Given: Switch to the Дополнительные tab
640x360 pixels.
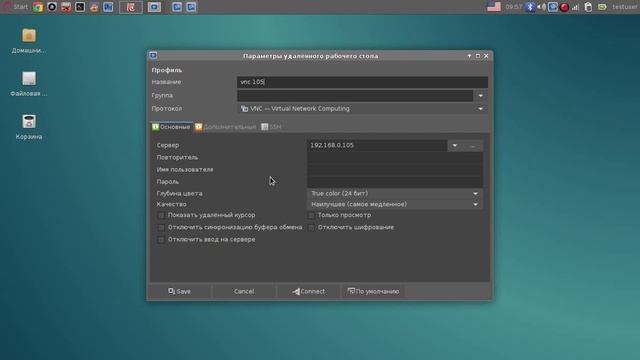Looking at the screenshot, I should [x=225, y=127].
